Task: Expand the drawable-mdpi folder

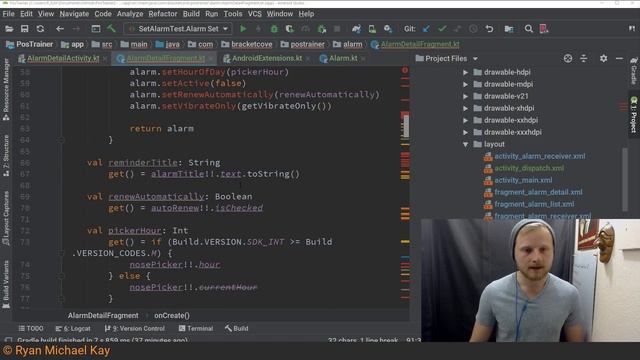Action: point(465,84)
